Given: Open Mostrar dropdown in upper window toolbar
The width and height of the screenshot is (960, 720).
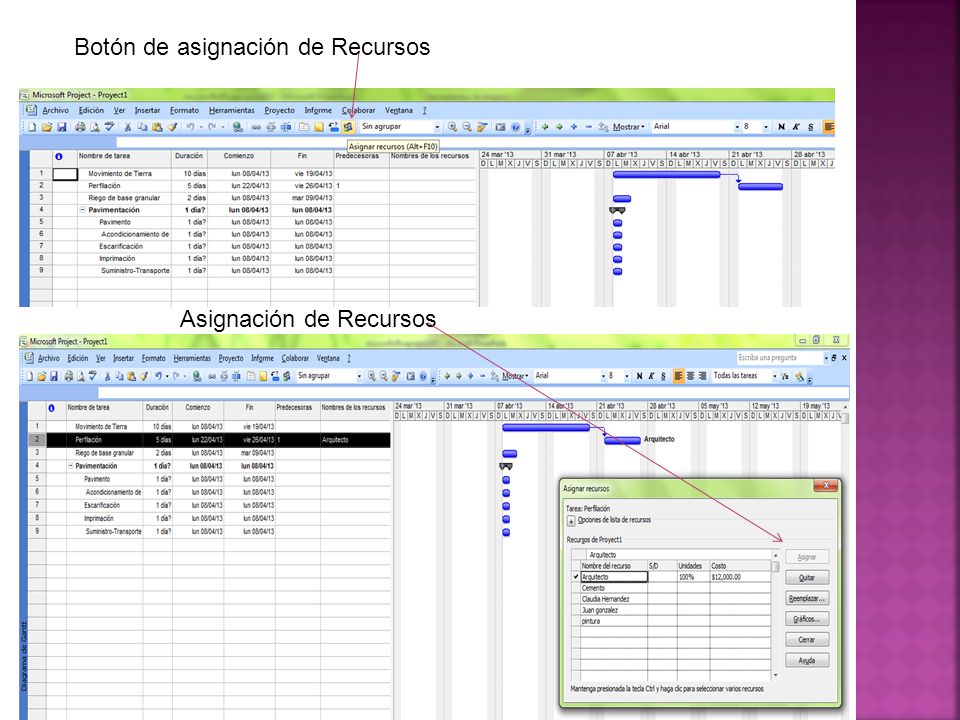Looking at the screenshot, I should click(x=629, y=127).
